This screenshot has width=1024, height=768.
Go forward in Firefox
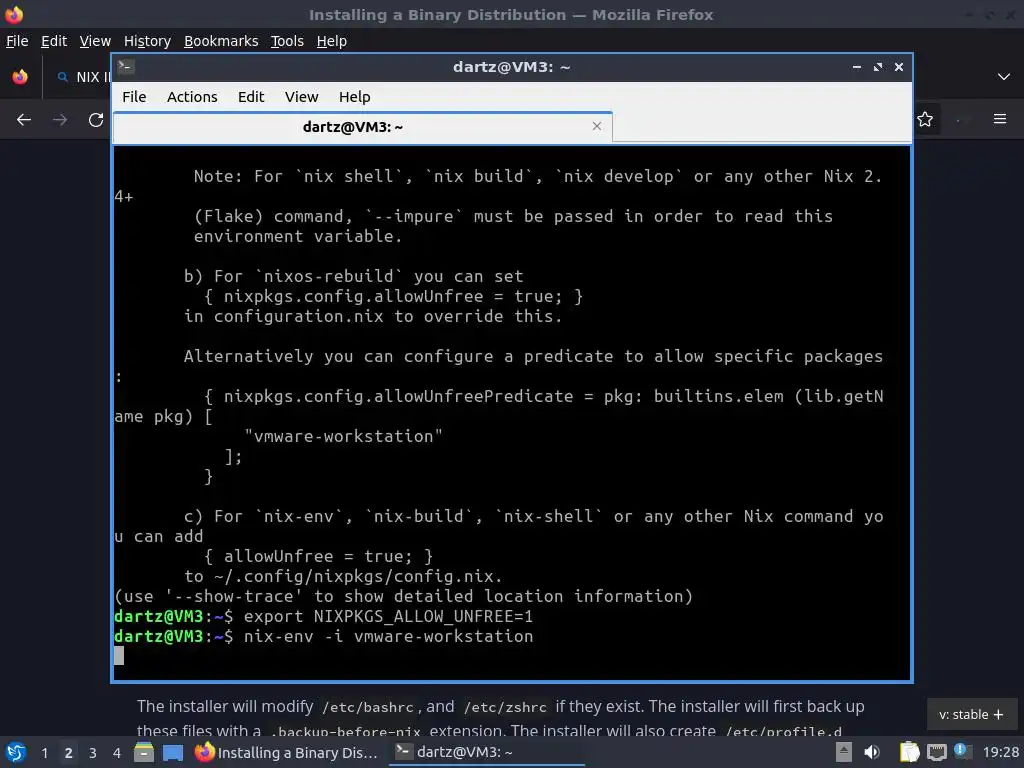[x=59, y=120]
